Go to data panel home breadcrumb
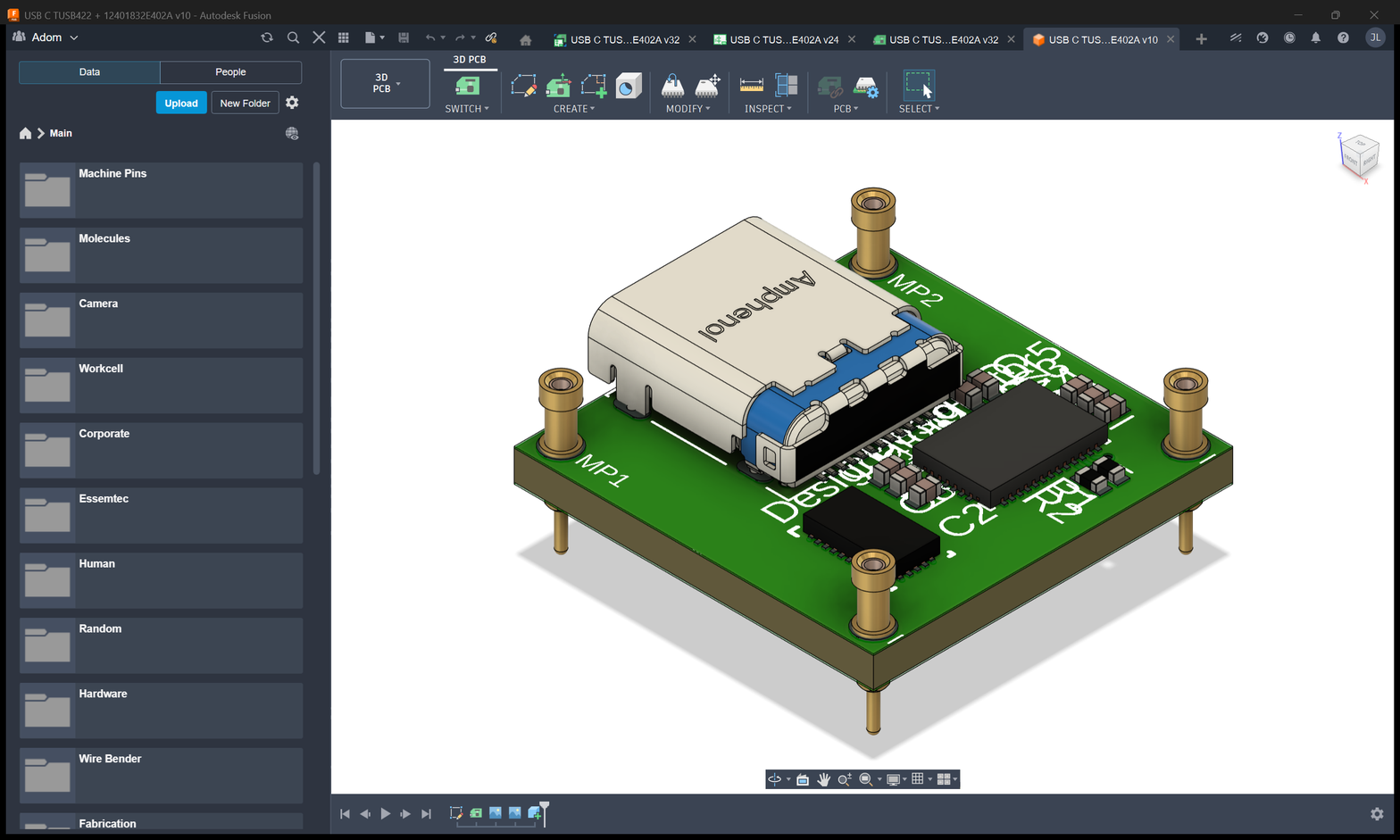Screen dimensions: 1400x840 coord(25,133)
